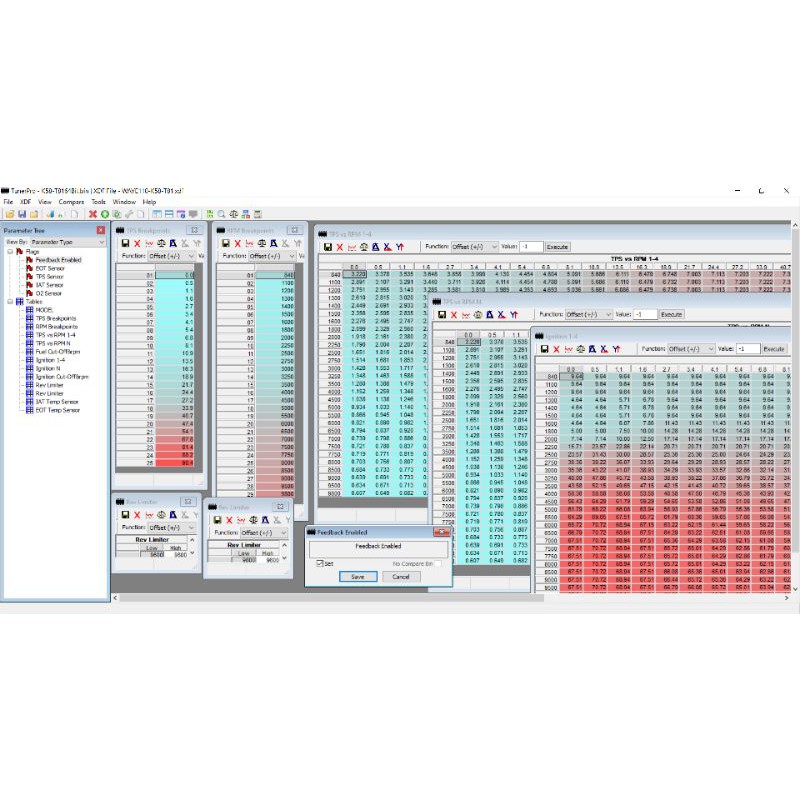
Task: Click the open folder icon in main toolbar
Action: 7,214
